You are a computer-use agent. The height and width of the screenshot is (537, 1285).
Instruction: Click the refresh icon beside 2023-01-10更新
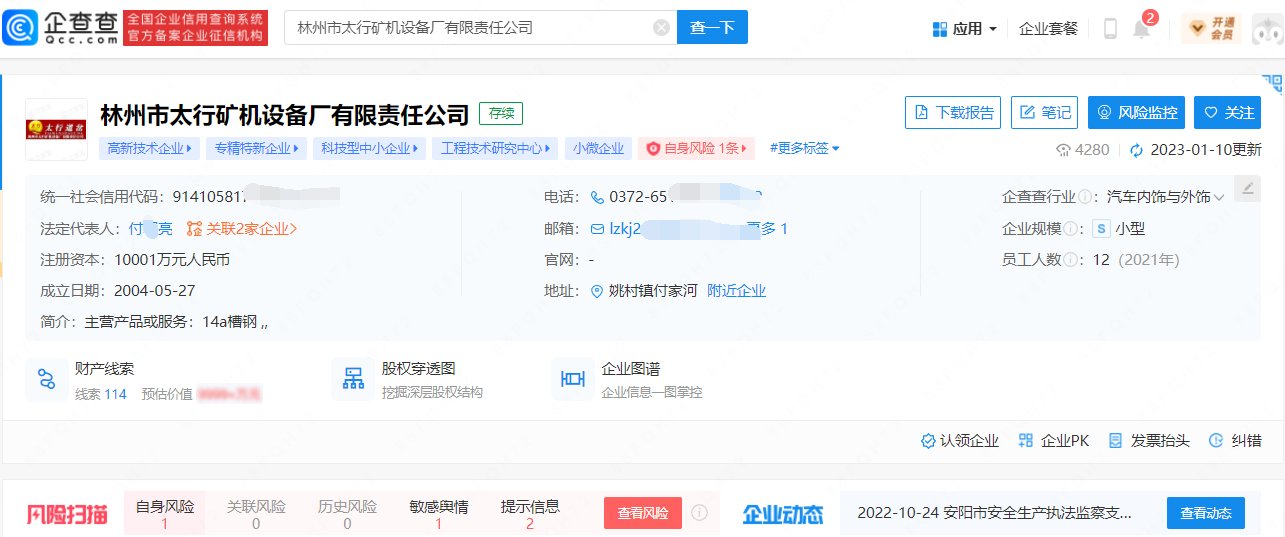(x=1136, y=150)
